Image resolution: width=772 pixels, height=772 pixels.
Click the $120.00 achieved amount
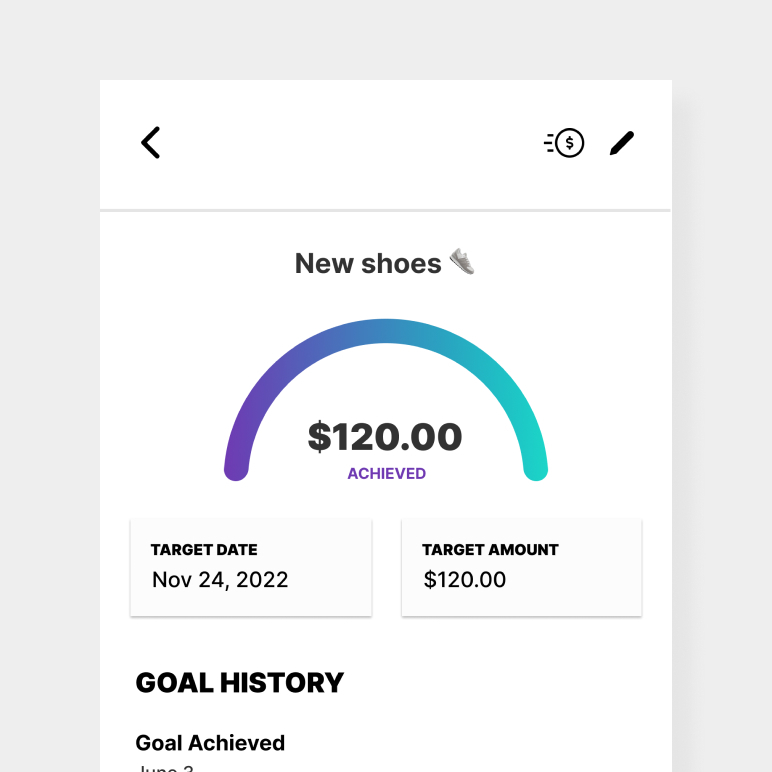pos(385,437)
